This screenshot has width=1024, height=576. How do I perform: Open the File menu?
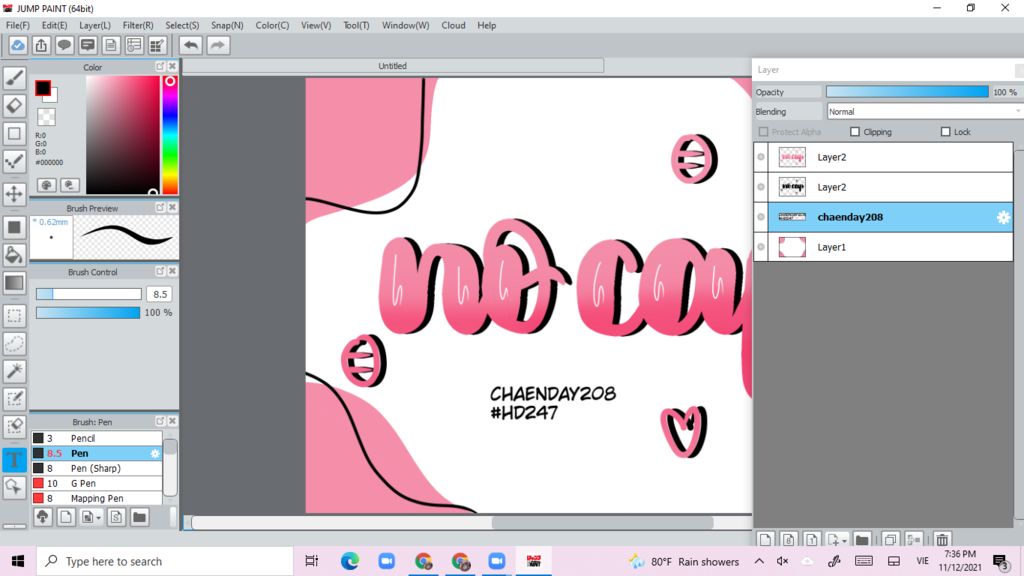(x=18, y=25)
